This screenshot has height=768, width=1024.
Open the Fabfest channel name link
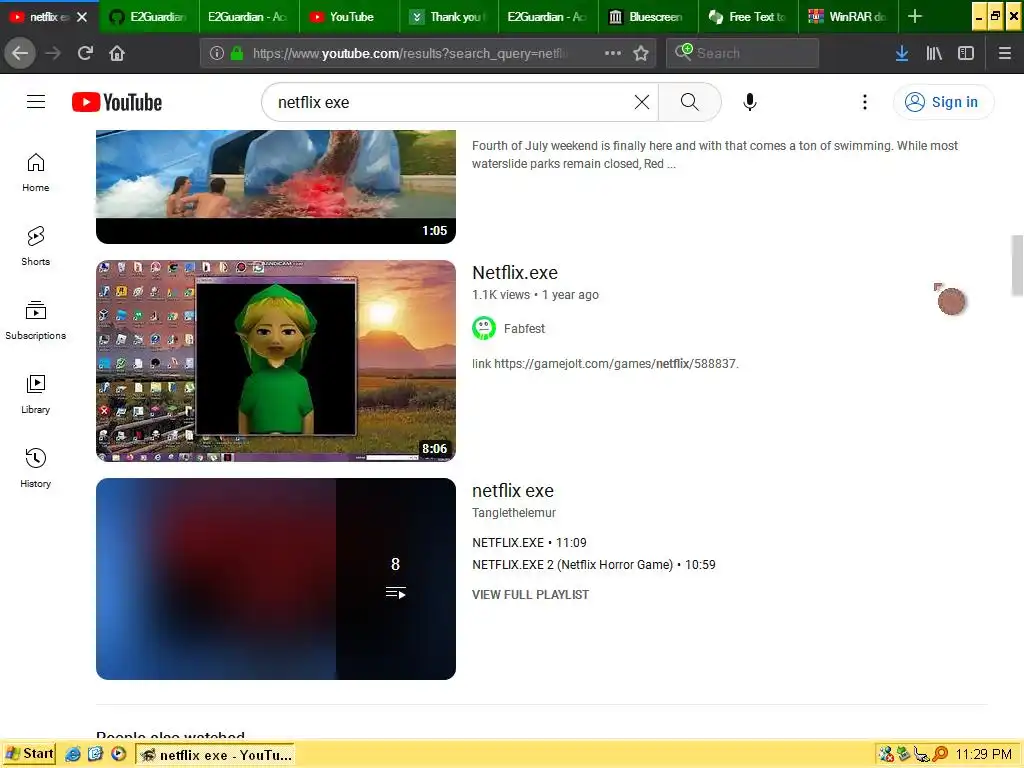point(524,328)
